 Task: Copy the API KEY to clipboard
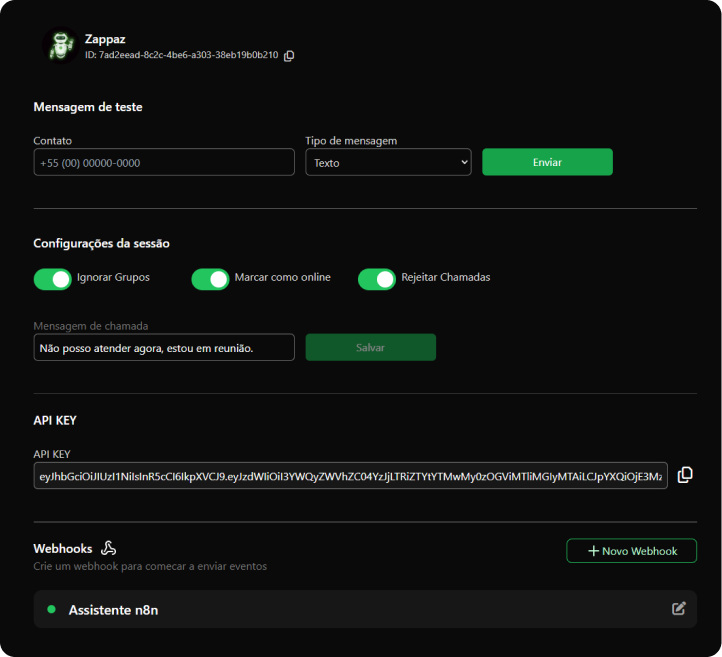point(685,475)
